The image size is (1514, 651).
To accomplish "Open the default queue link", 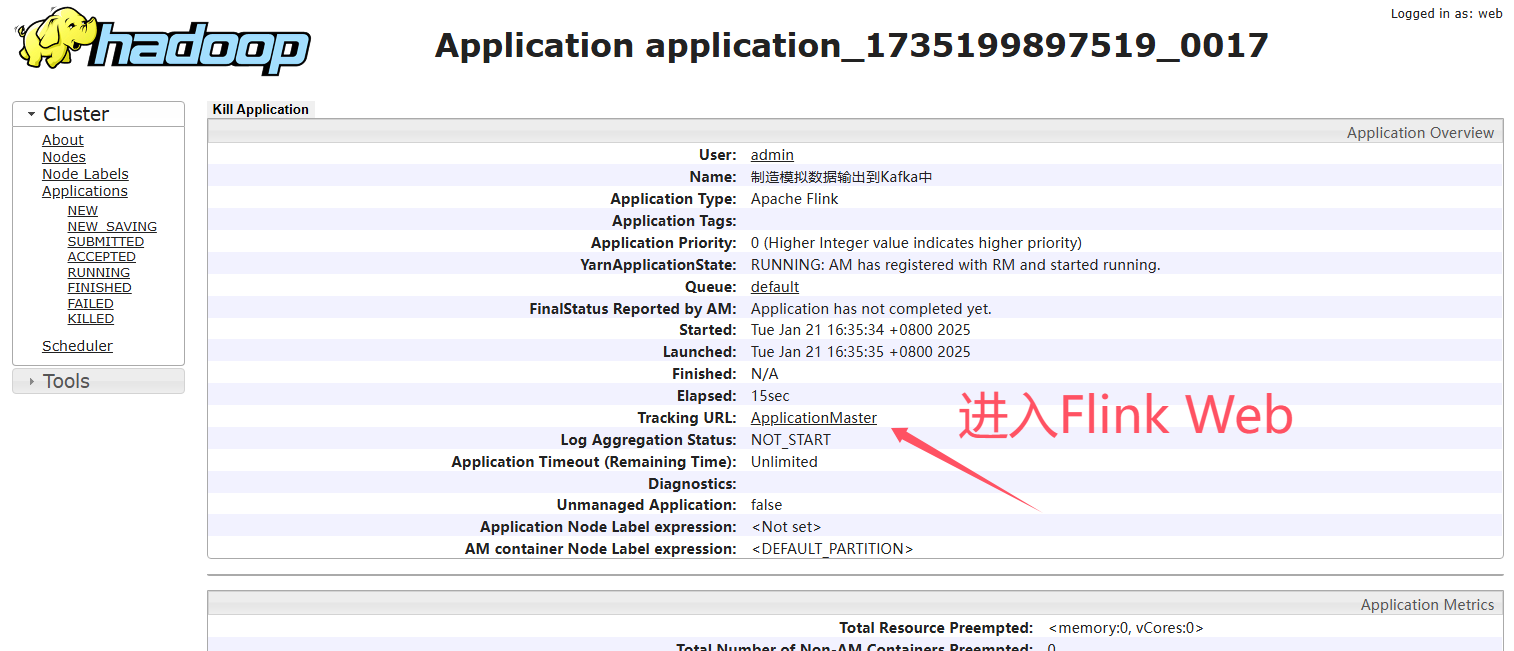I will pos(774,287).
